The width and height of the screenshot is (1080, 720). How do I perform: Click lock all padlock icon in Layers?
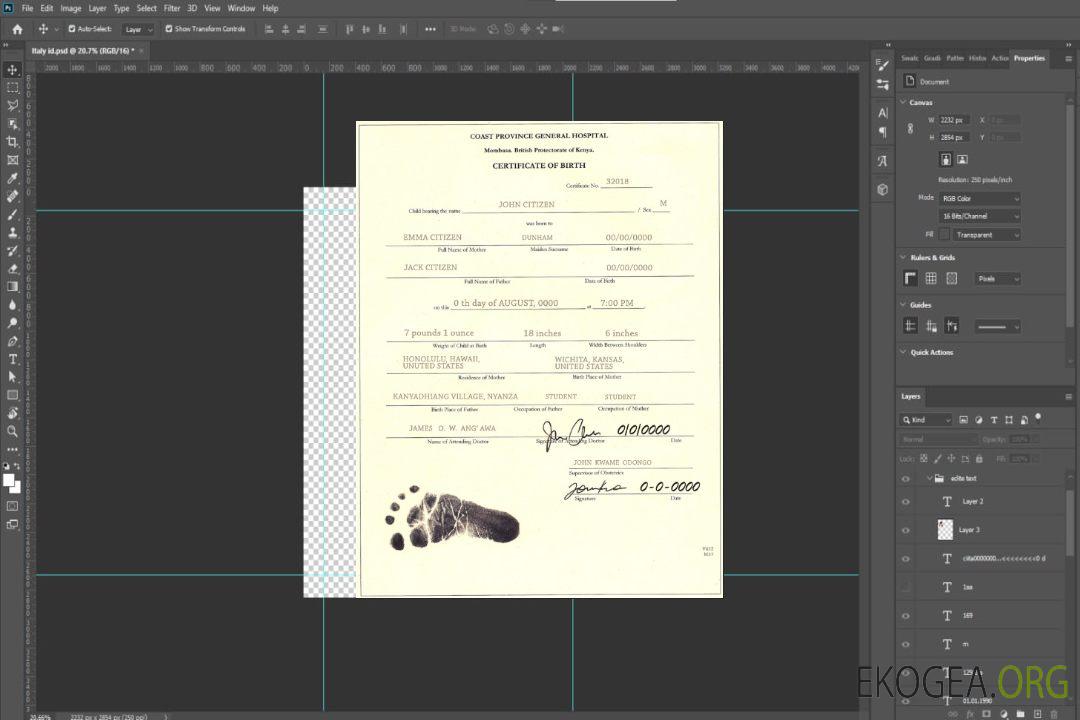[979, 458]
